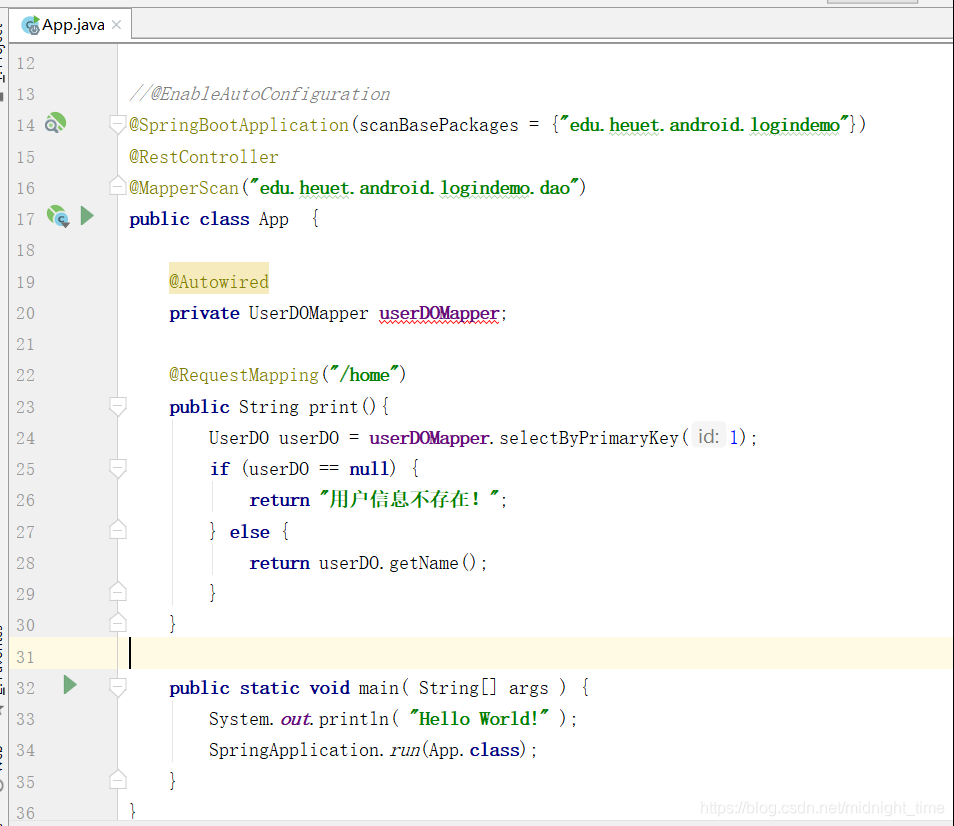Screen dimensions: 954x826
Task: Collapse the print() method fold at line 23
Action: pos(117,406)
